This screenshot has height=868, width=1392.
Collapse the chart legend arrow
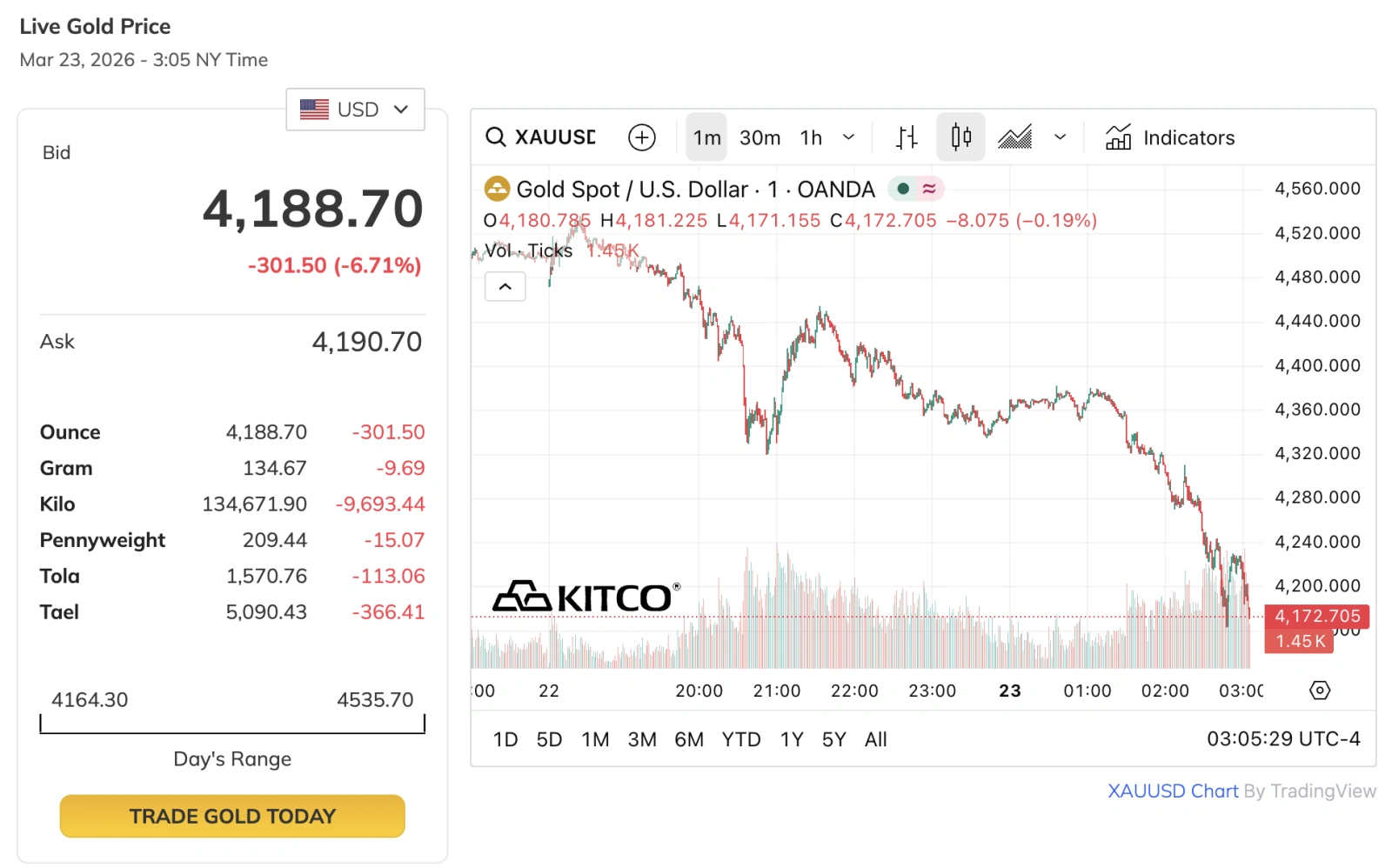pos(505,286)
